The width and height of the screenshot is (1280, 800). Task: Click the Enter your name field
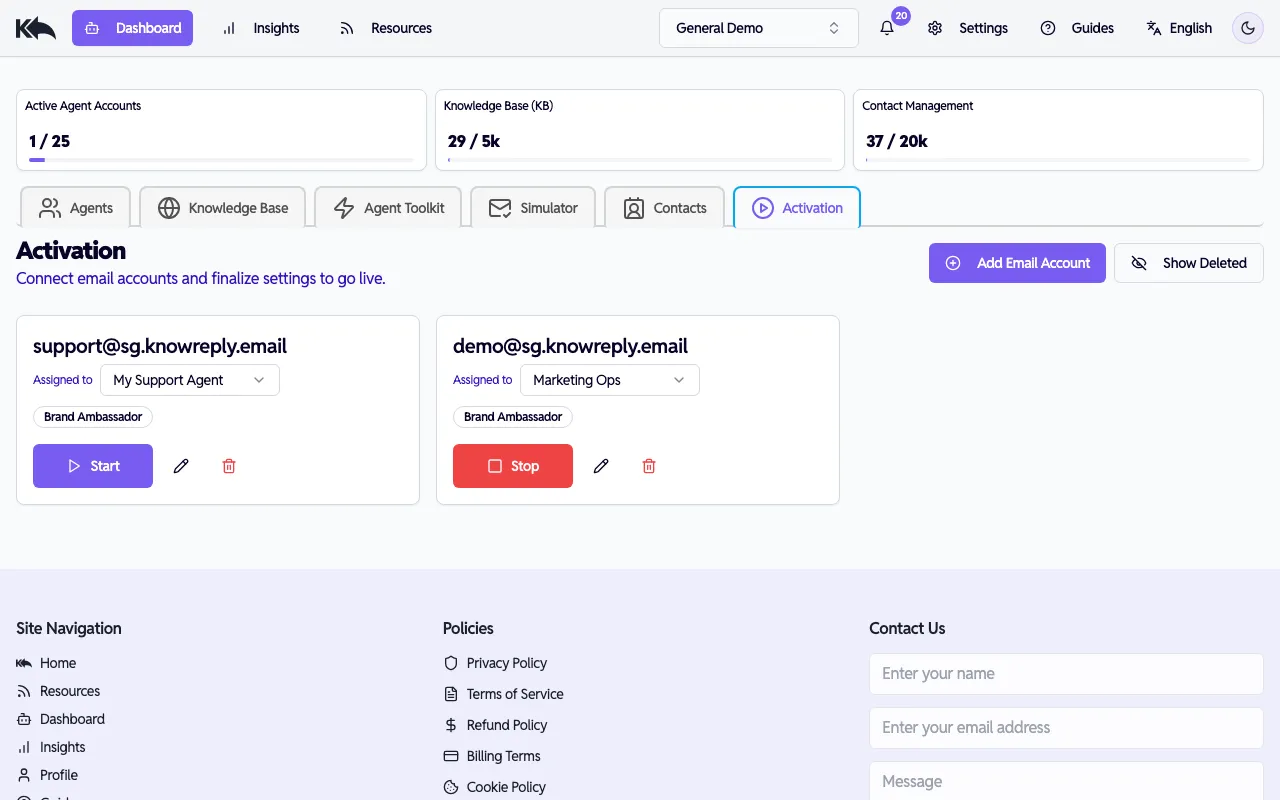(x=1066, y=674)
